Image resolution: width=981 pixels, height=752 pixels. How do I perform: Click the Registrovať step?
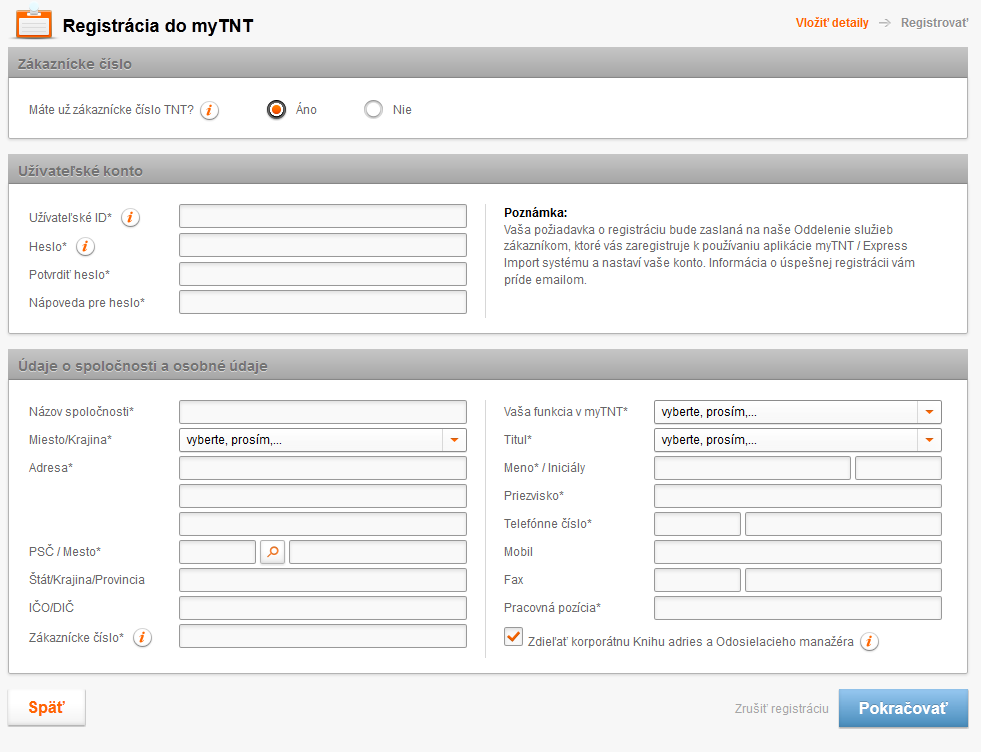pyautogui.click(x=935, y=23)
